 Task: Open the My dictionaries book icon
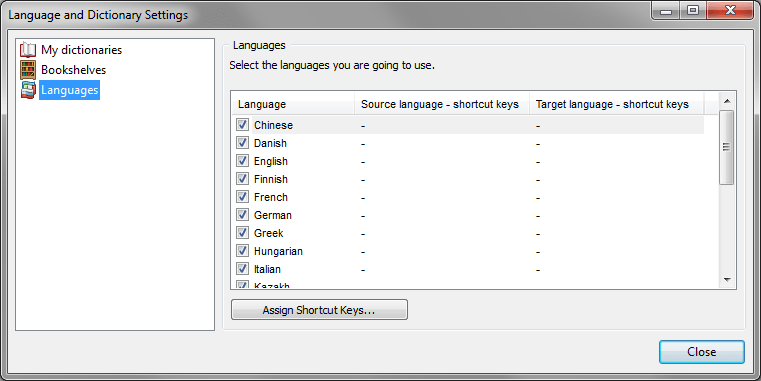(x=28, y=50)
